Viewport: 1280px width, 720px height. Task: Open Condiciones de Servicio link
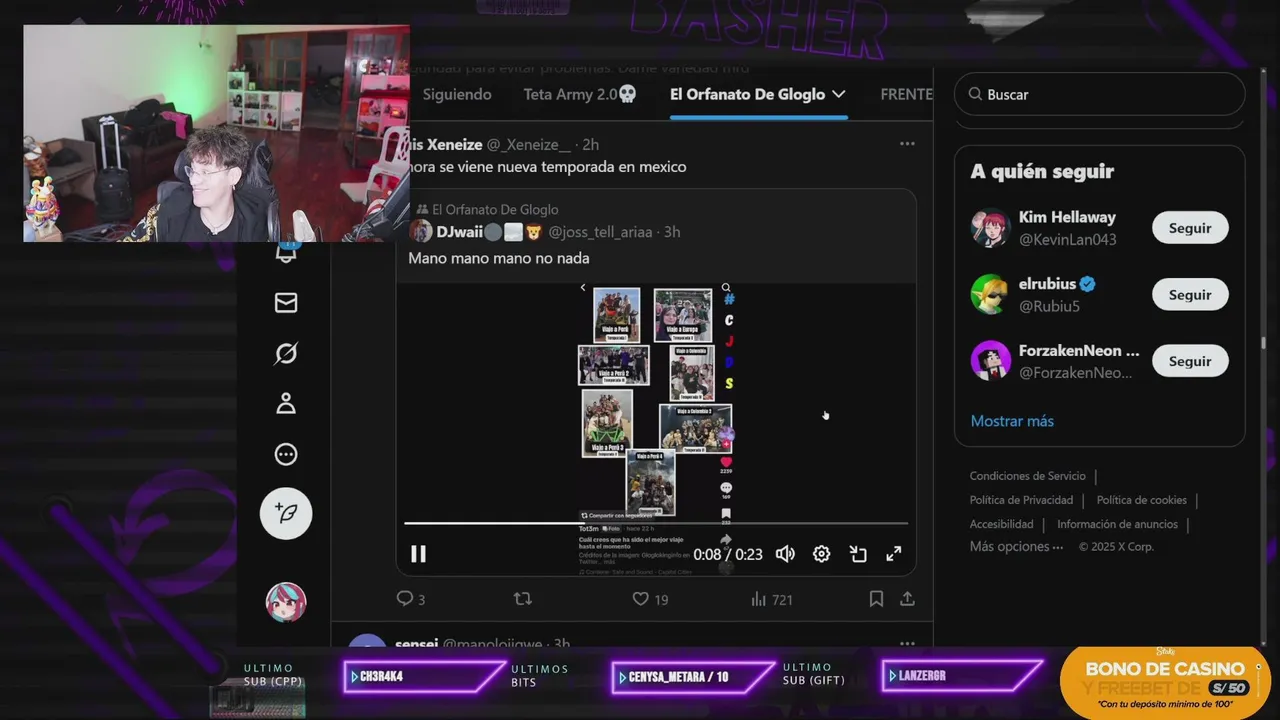coord(1027,476)
